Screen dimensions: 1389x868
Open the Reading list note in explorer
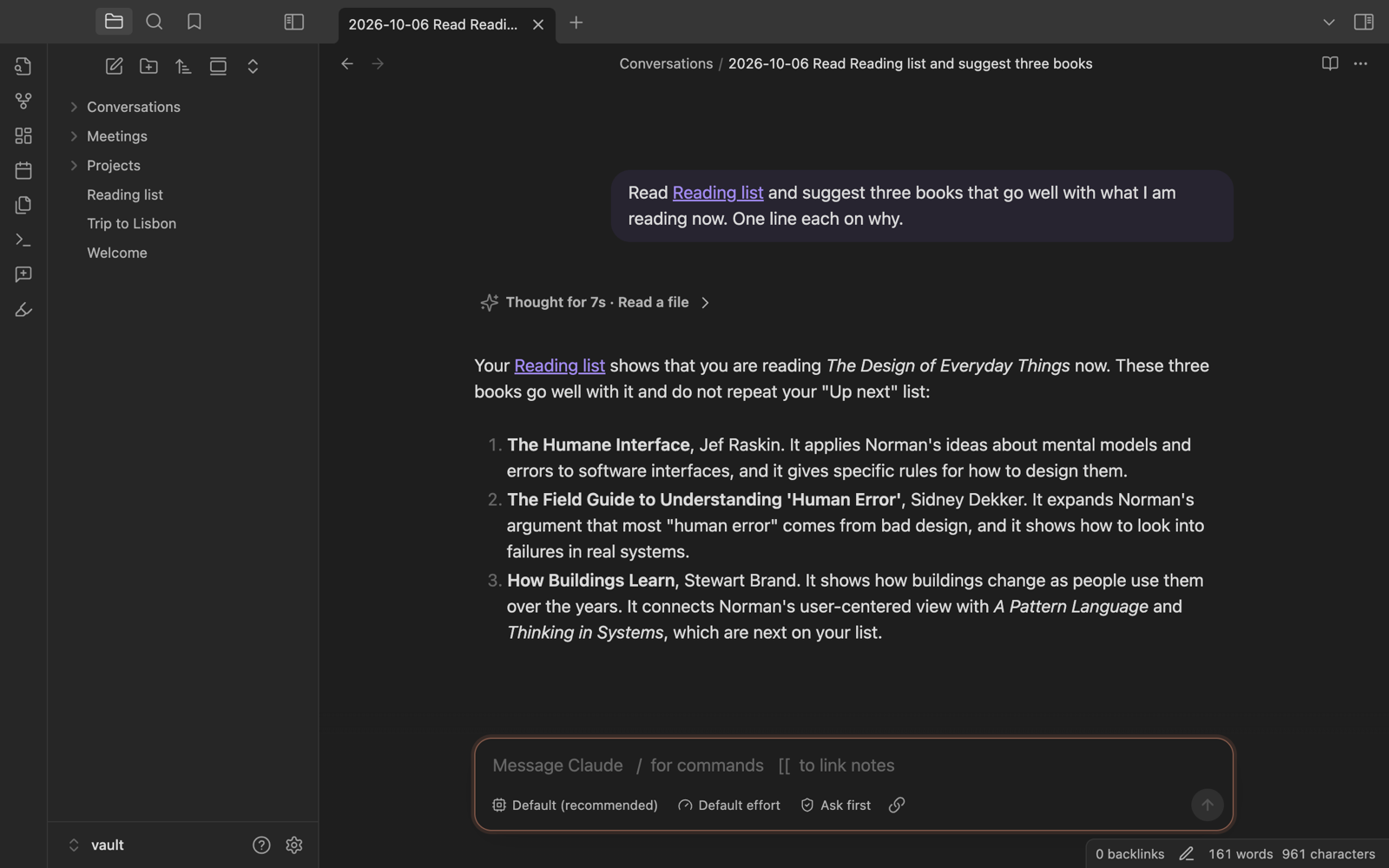[x=125, y=195]
